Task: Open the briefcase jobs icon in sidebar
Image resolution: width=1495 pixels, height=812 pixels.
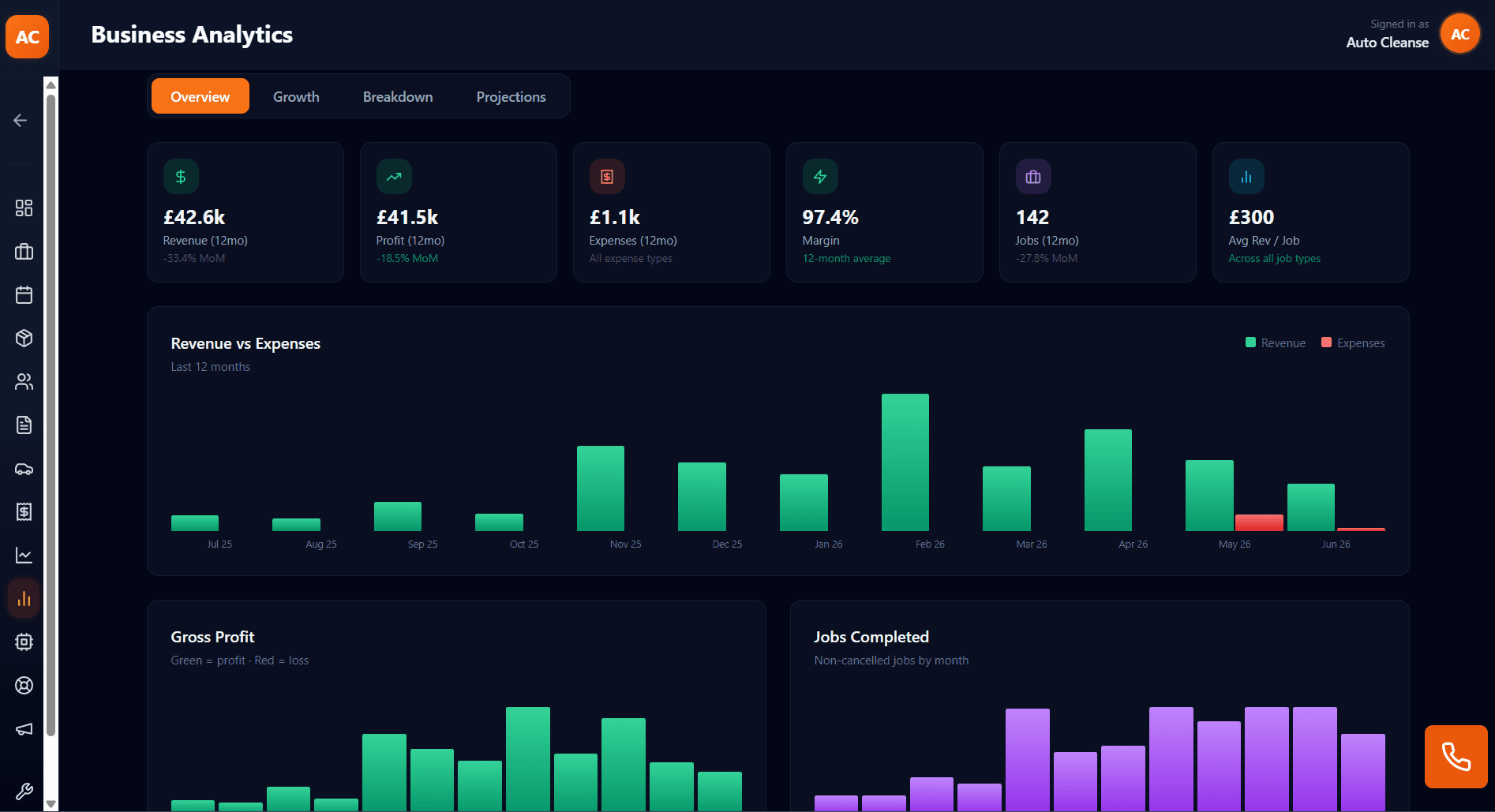Action: [x=24, y=251]
